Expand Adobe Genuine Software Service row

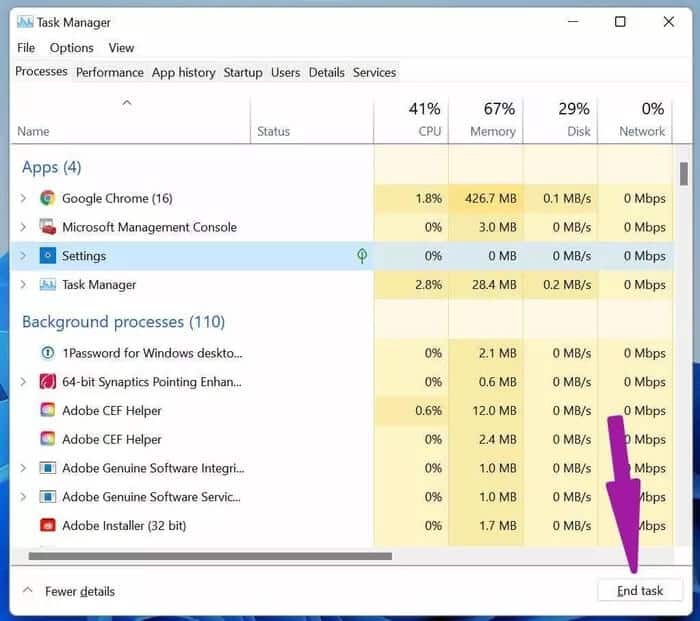[x=23, y=496]
